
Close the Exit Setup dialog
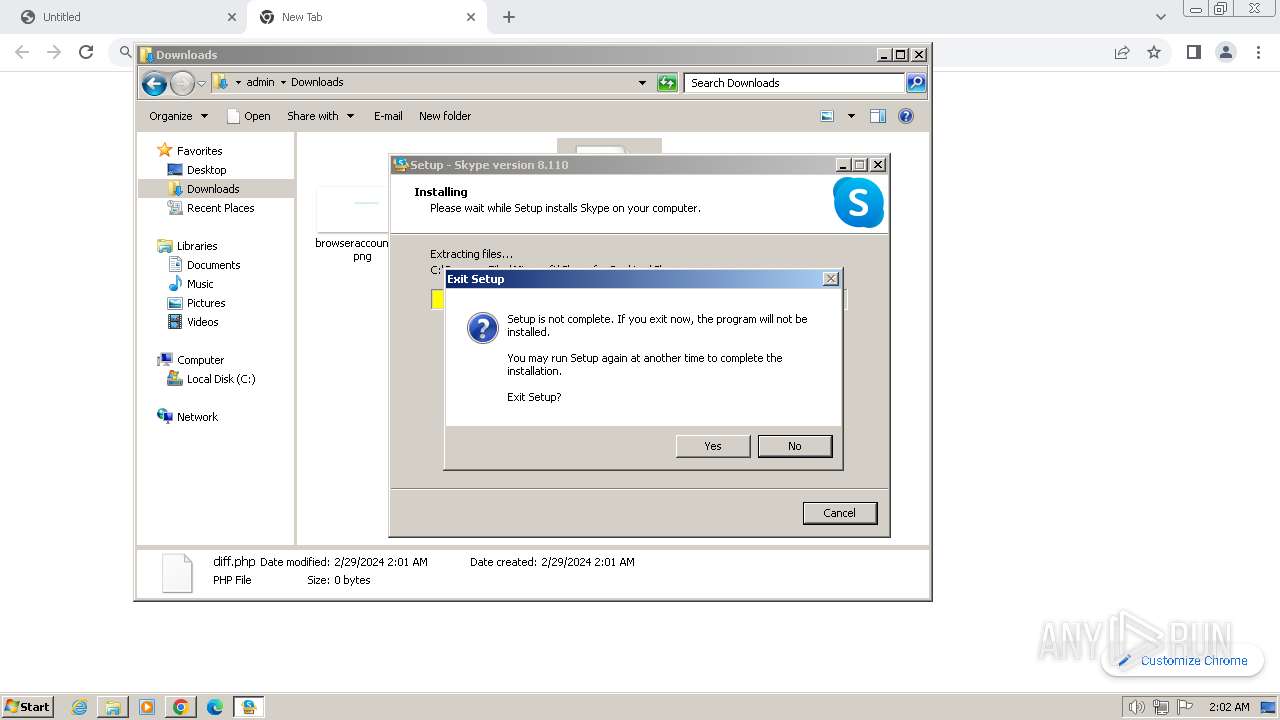(x=831, y=279)
